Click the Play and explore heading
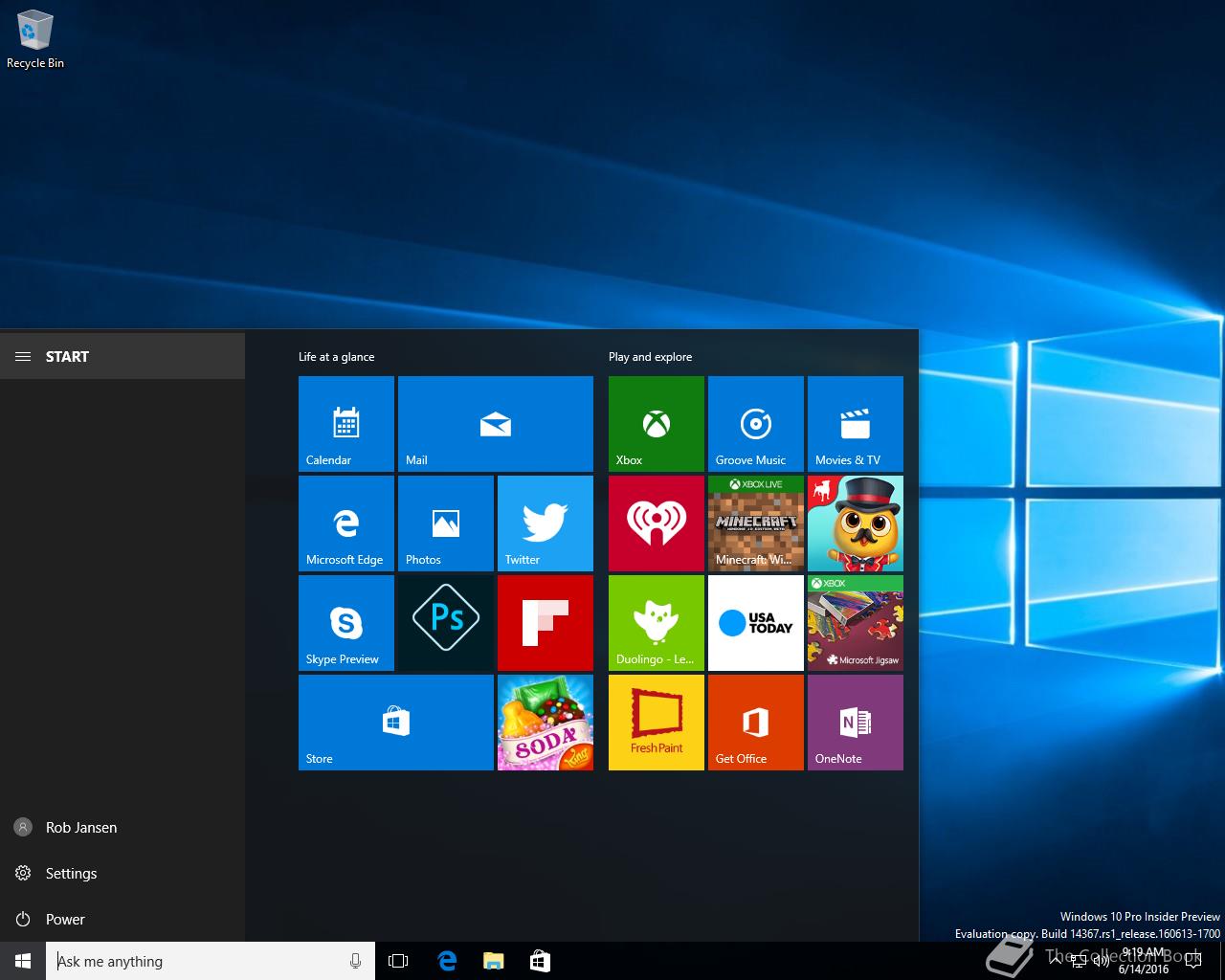Screen dimensions: 1225x980 [650, 357]
